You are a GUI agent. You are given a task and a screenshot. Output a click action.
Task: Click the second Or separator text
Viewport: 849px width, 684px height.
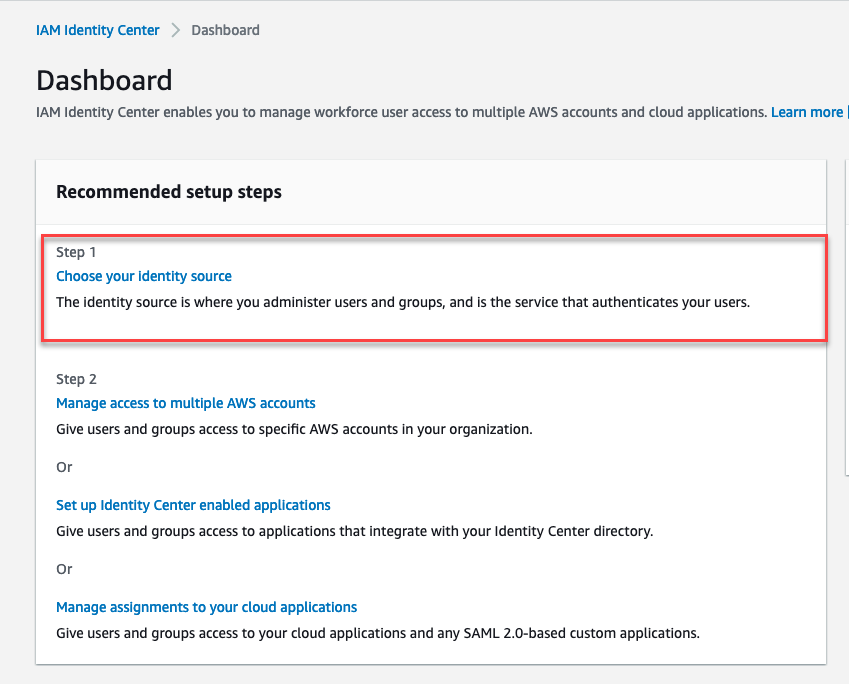64,569
